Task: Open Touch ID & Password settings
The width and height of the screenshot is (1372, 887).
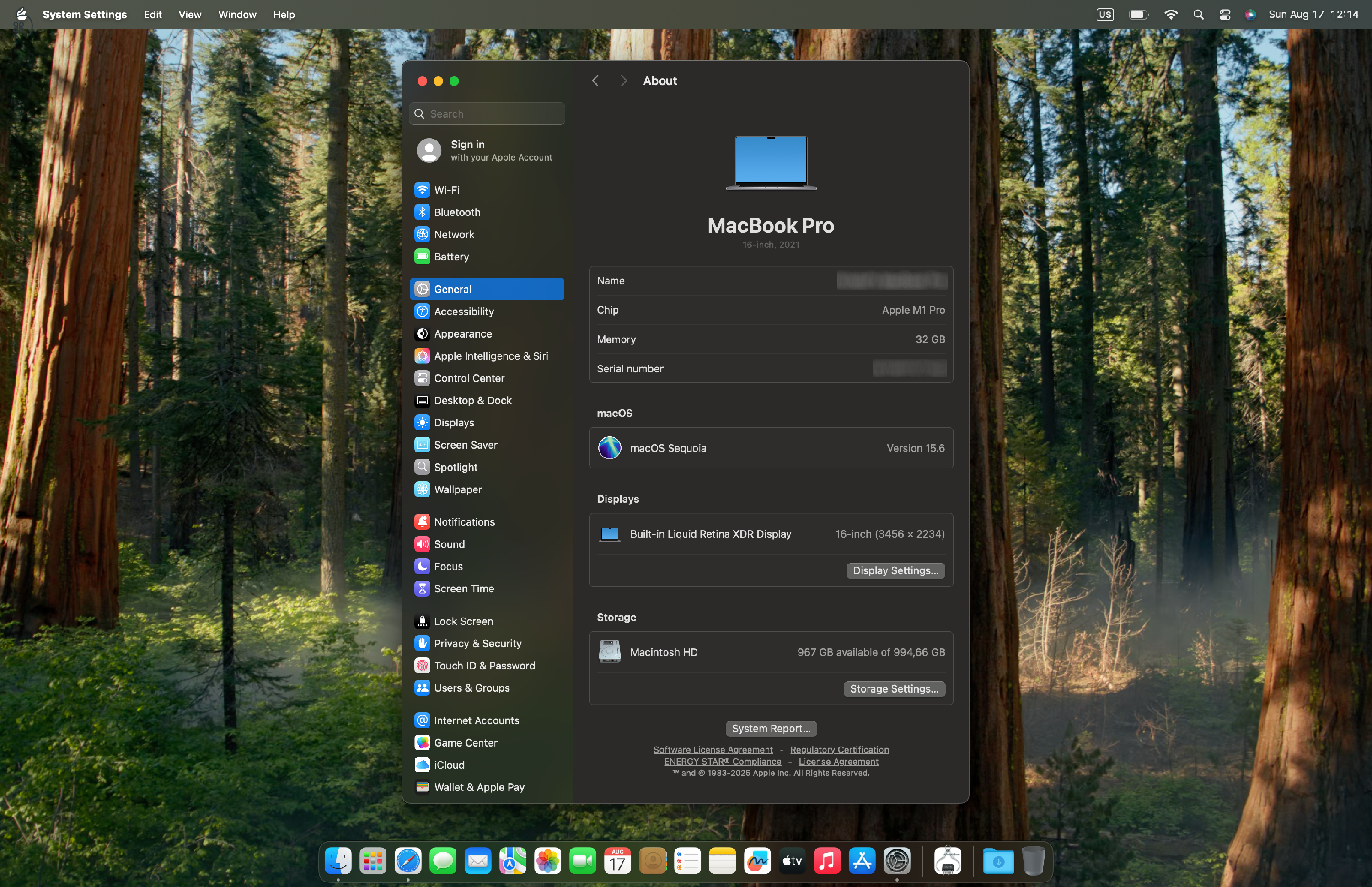Action: click(487, 665)
